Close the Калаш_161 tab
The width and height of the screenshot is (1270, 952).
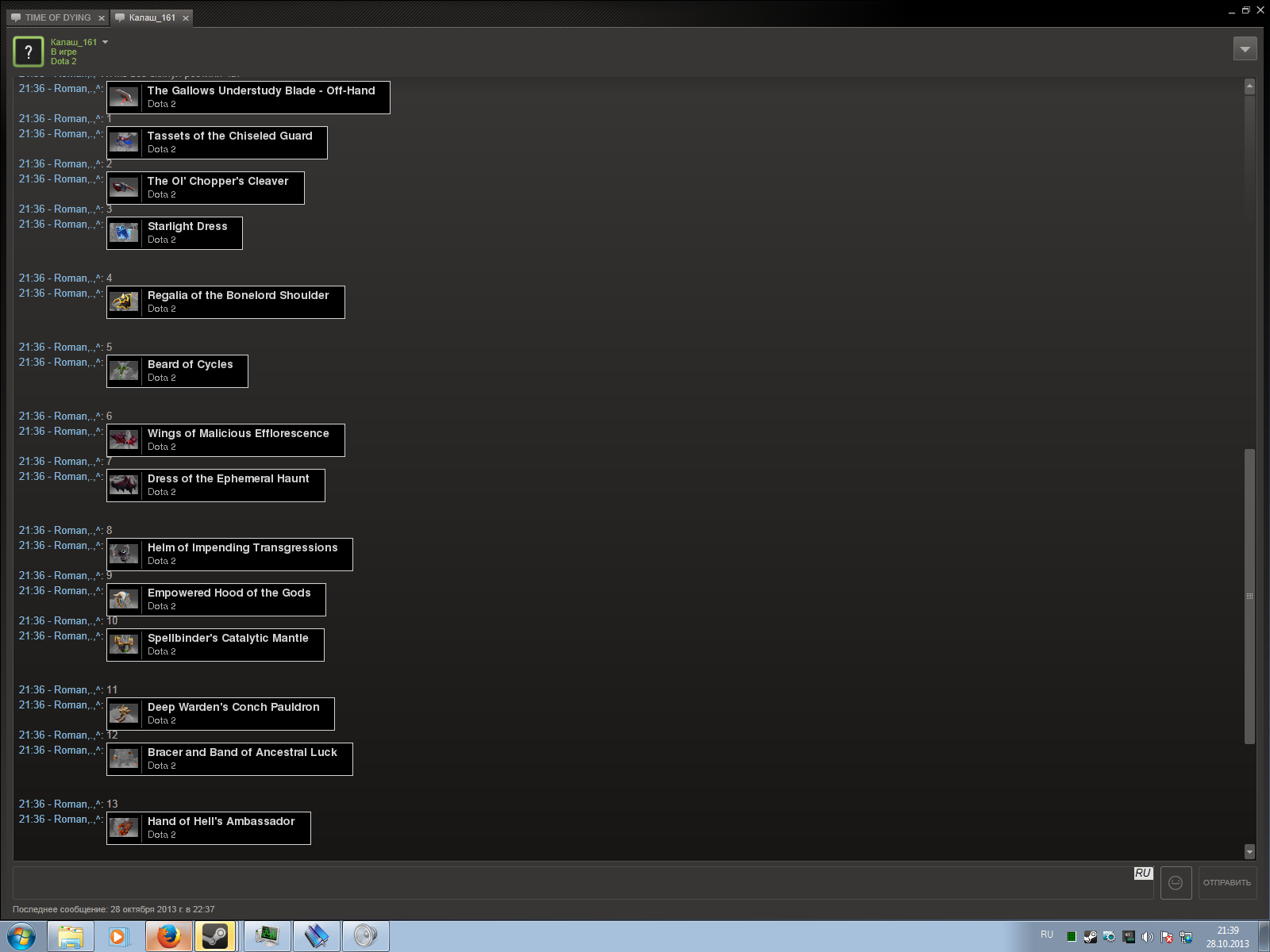(x=185, y=18)
